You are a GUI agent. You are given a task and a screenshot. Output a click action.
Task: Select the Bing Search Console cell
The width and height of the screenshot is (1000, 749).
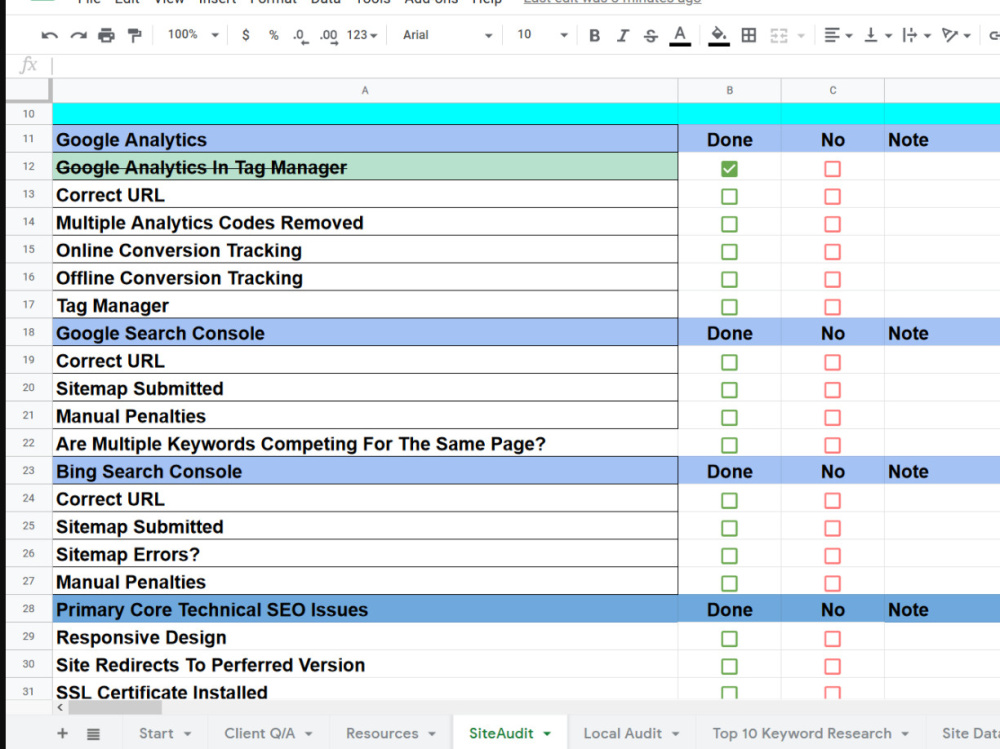365,471
